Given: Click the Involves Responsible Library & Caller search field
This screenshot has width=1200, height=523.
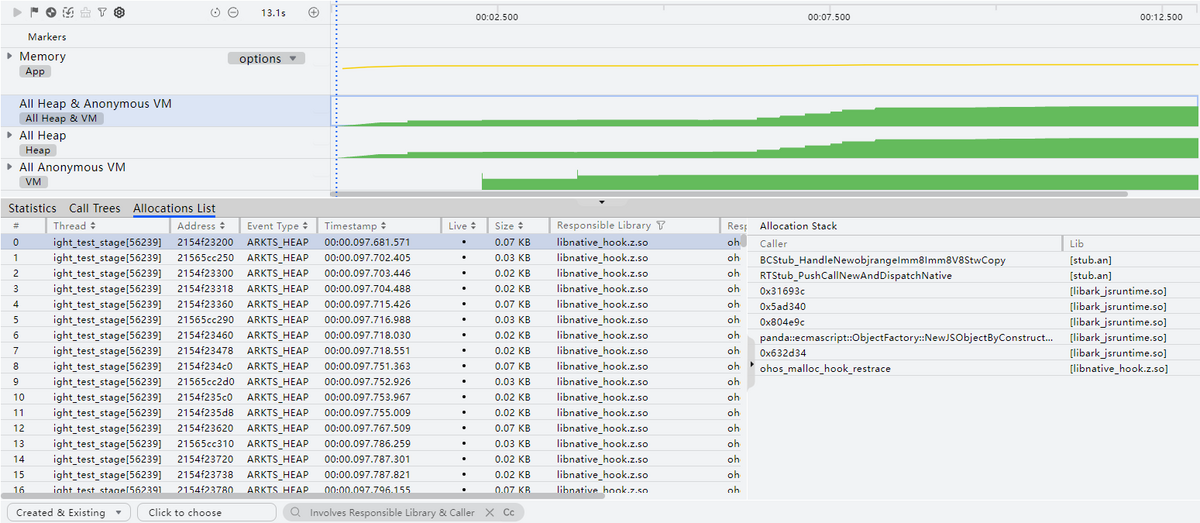Looking at the screenshot, I should coord(392,512).
